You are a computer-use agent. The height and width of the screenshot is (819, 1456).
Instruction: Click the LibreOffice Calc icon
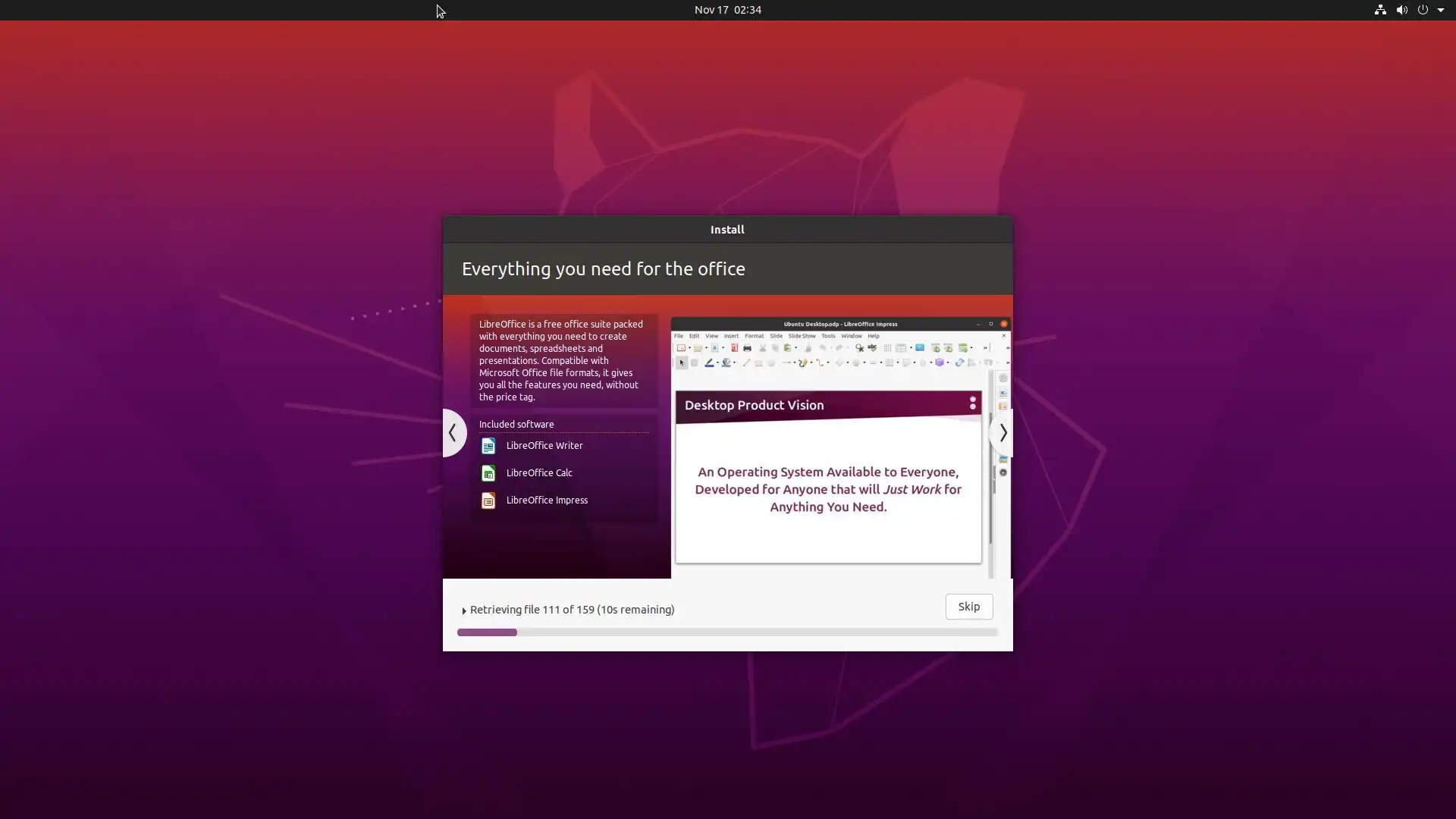point(488,473)
